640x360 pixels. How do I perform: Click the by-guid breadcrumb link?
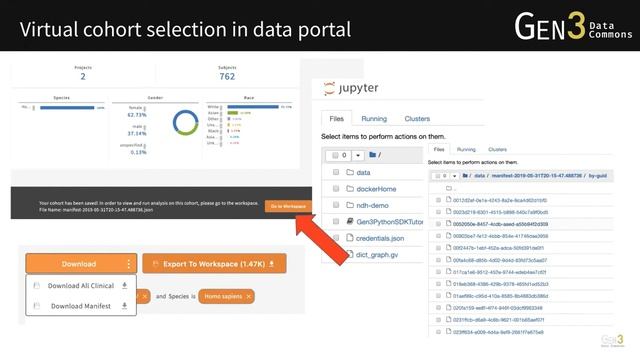click(x=598, y=176)
